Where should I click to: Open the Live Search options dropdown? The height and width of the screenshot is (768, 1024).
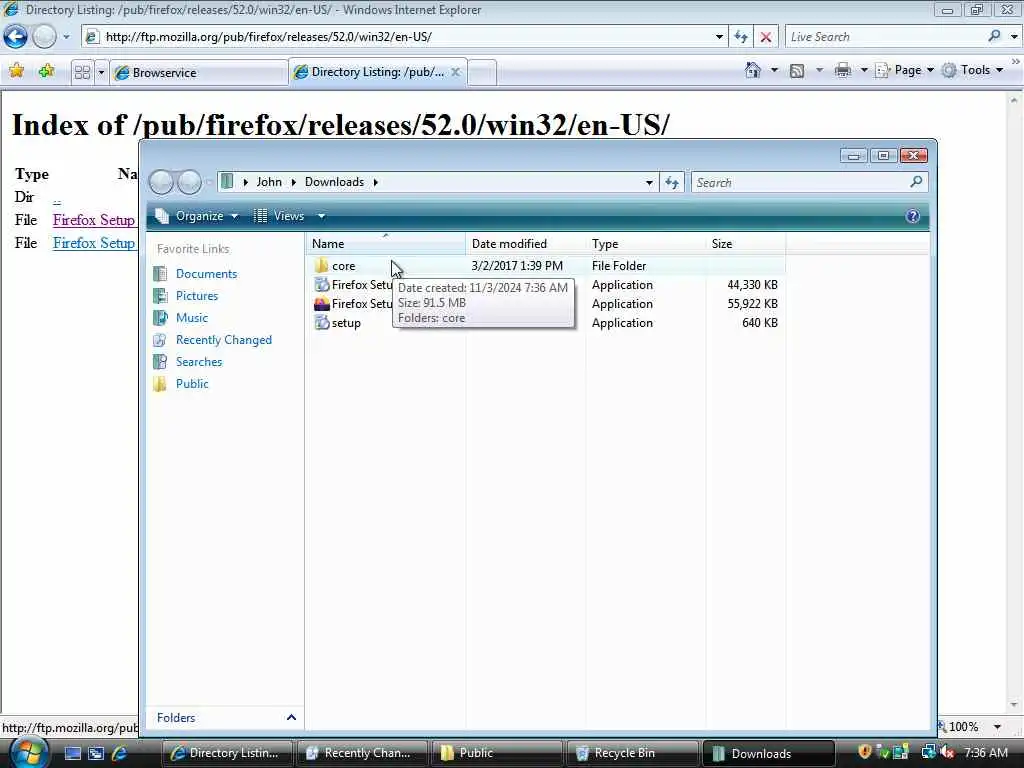pos(1014,37)
